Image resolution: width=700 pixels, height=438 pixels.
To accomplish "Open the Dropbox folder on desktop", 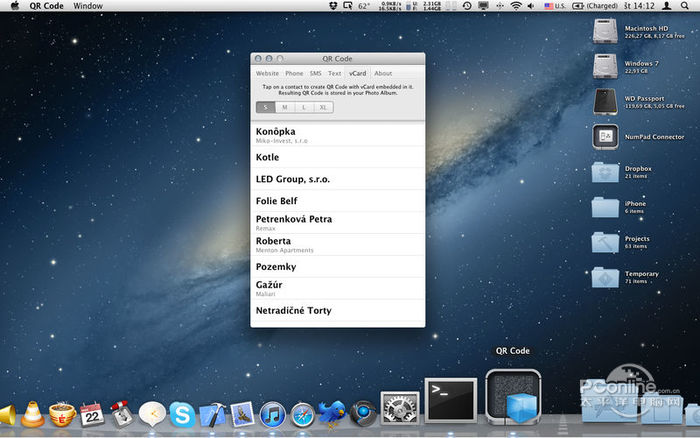I will pos(605,172).
